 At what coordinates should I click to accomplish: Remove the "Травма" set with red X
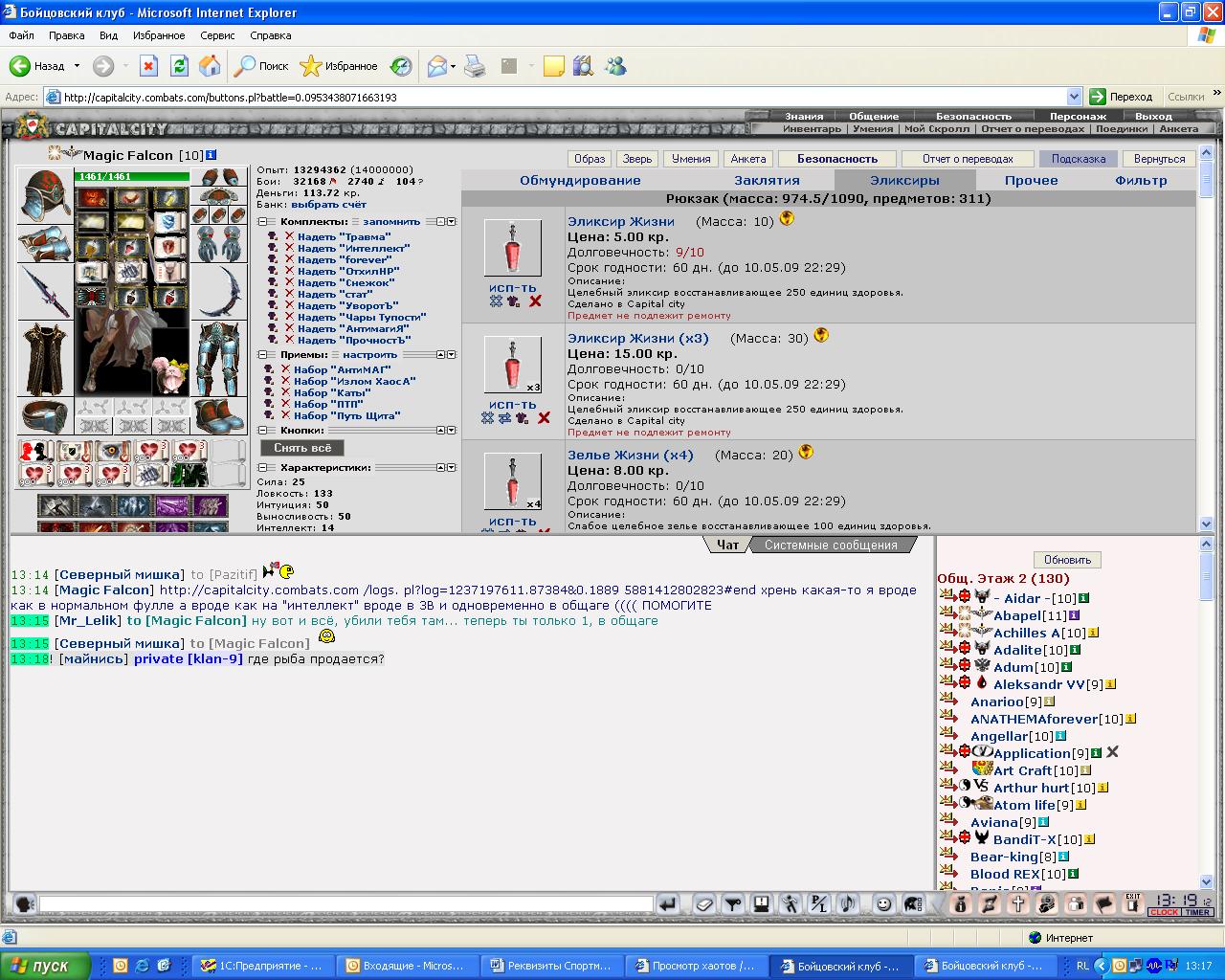coord(289,236)
